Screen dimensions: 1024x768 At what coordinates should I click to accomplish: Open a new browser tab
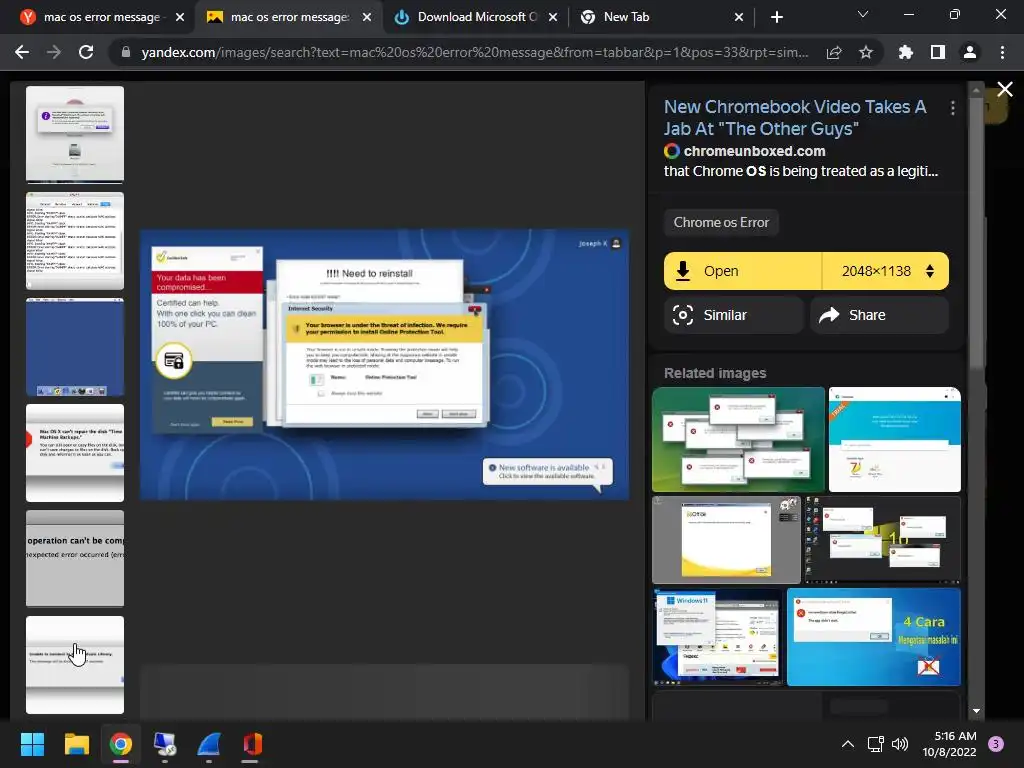pos(776,17)
